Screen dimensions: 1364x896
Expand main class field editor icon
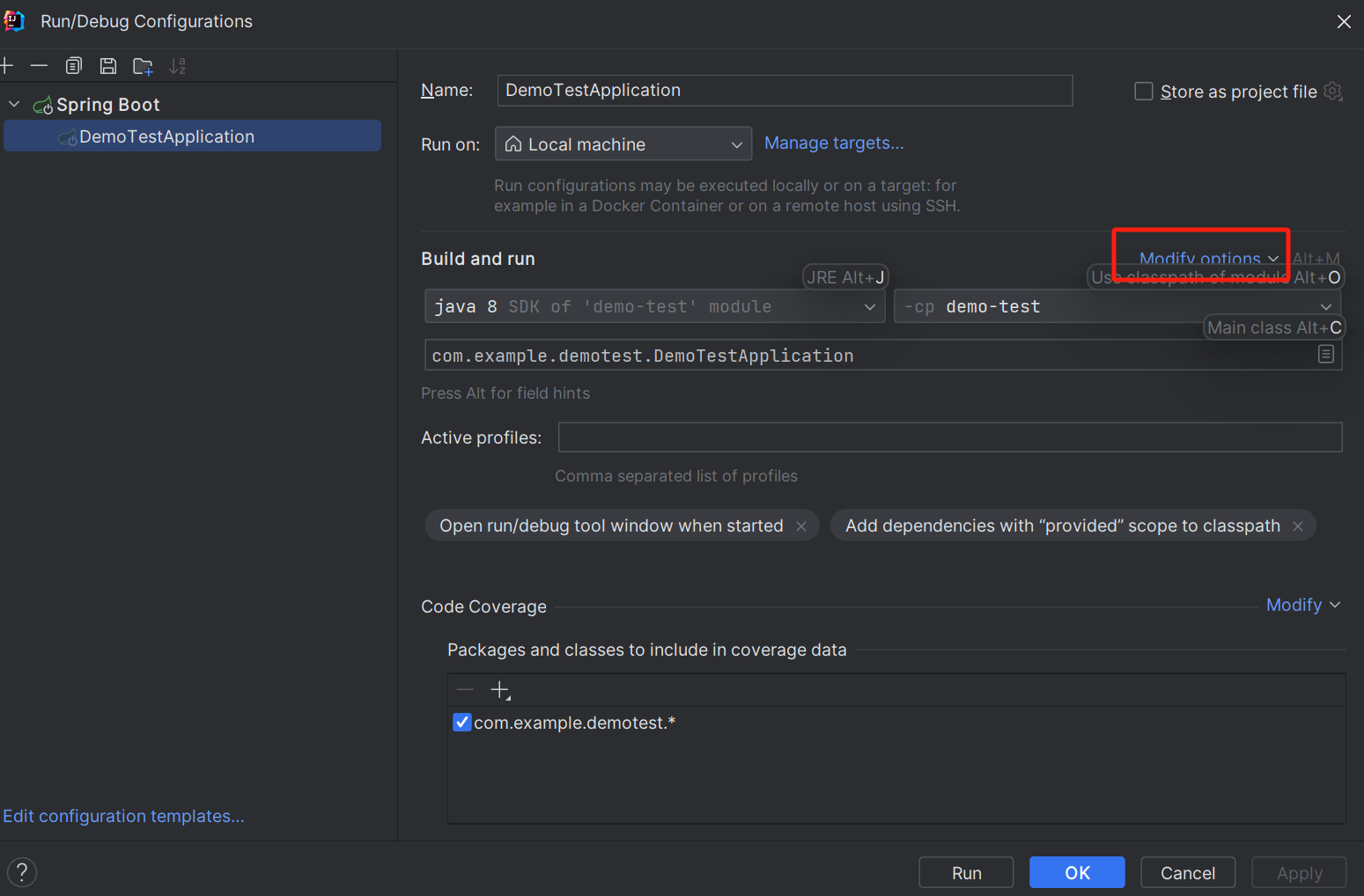(x=1326, y=354)
